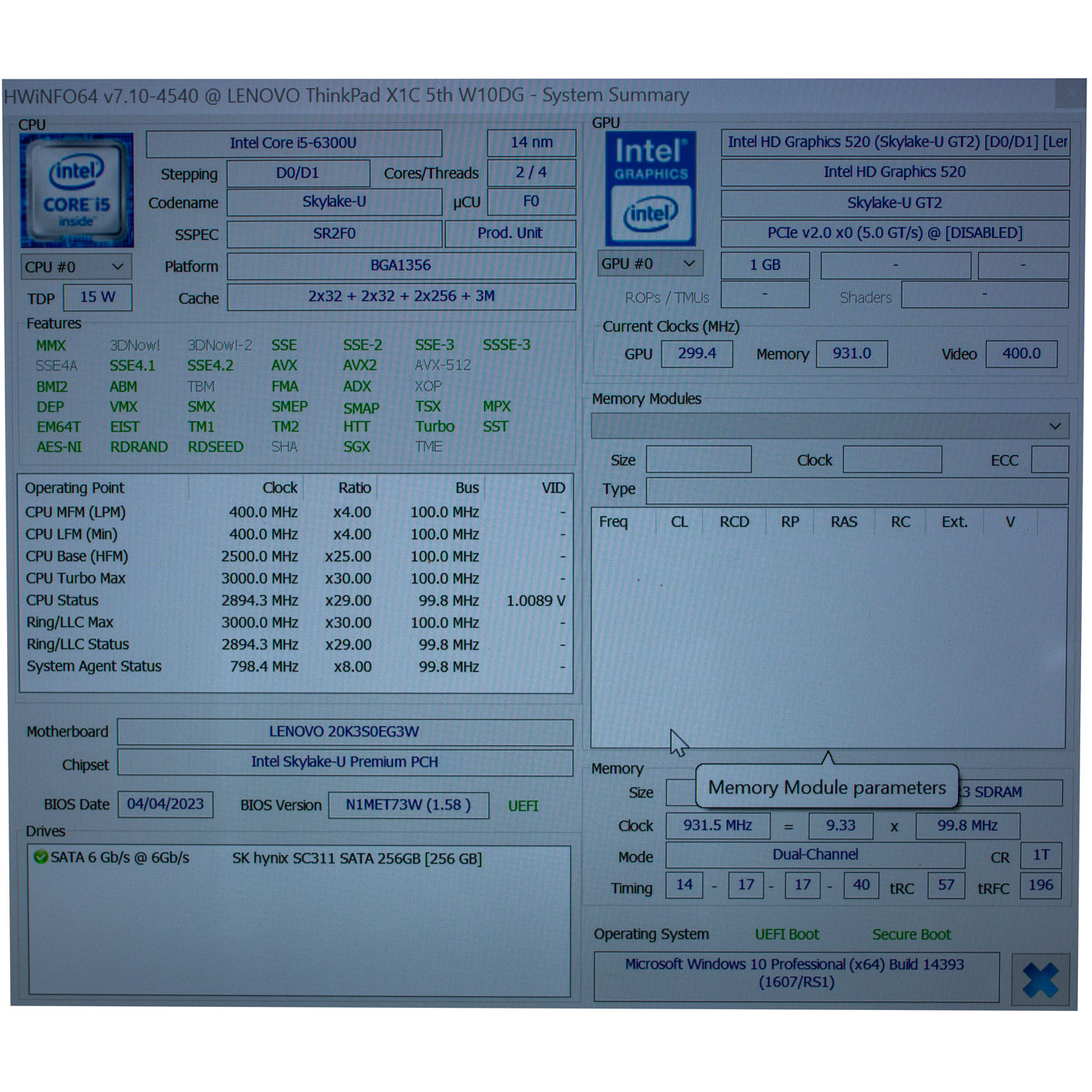Screen dimensions: 1092x1092
Task: Select the 14 nm process field
Action: (x=531, y=143)
